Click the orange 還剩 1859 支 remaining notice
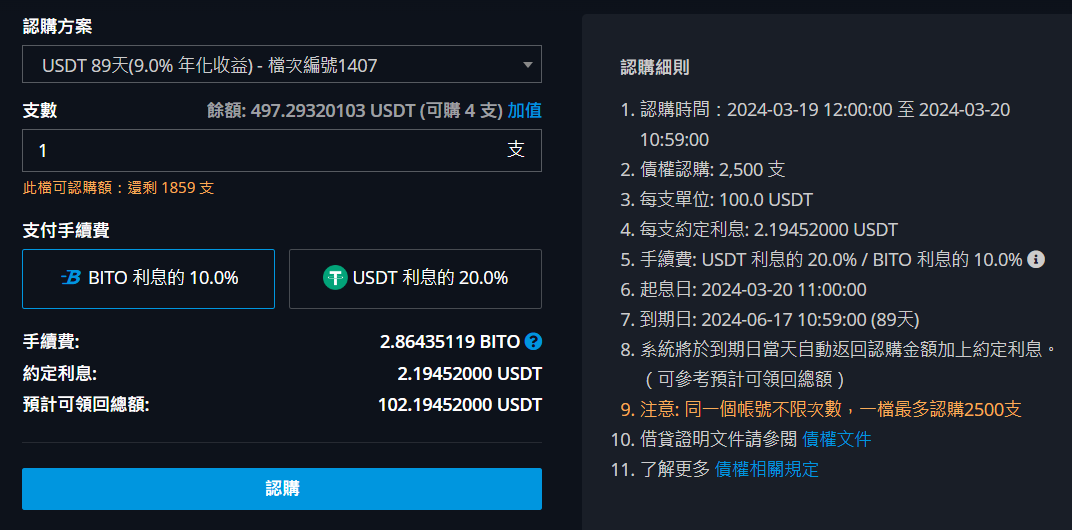 [118, 188]
